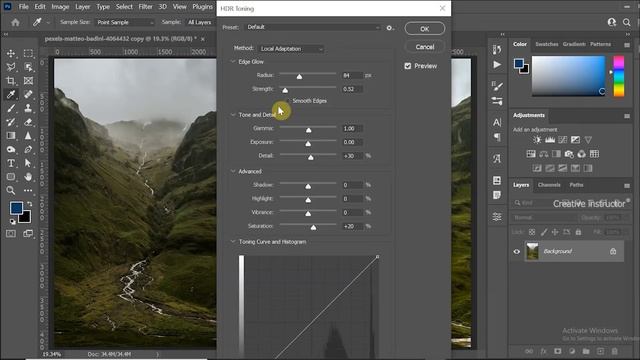This screenshot has height=360, width=640.
Task: Select the Rectangular Marquee tool
Action: click(x=28, y=53)
